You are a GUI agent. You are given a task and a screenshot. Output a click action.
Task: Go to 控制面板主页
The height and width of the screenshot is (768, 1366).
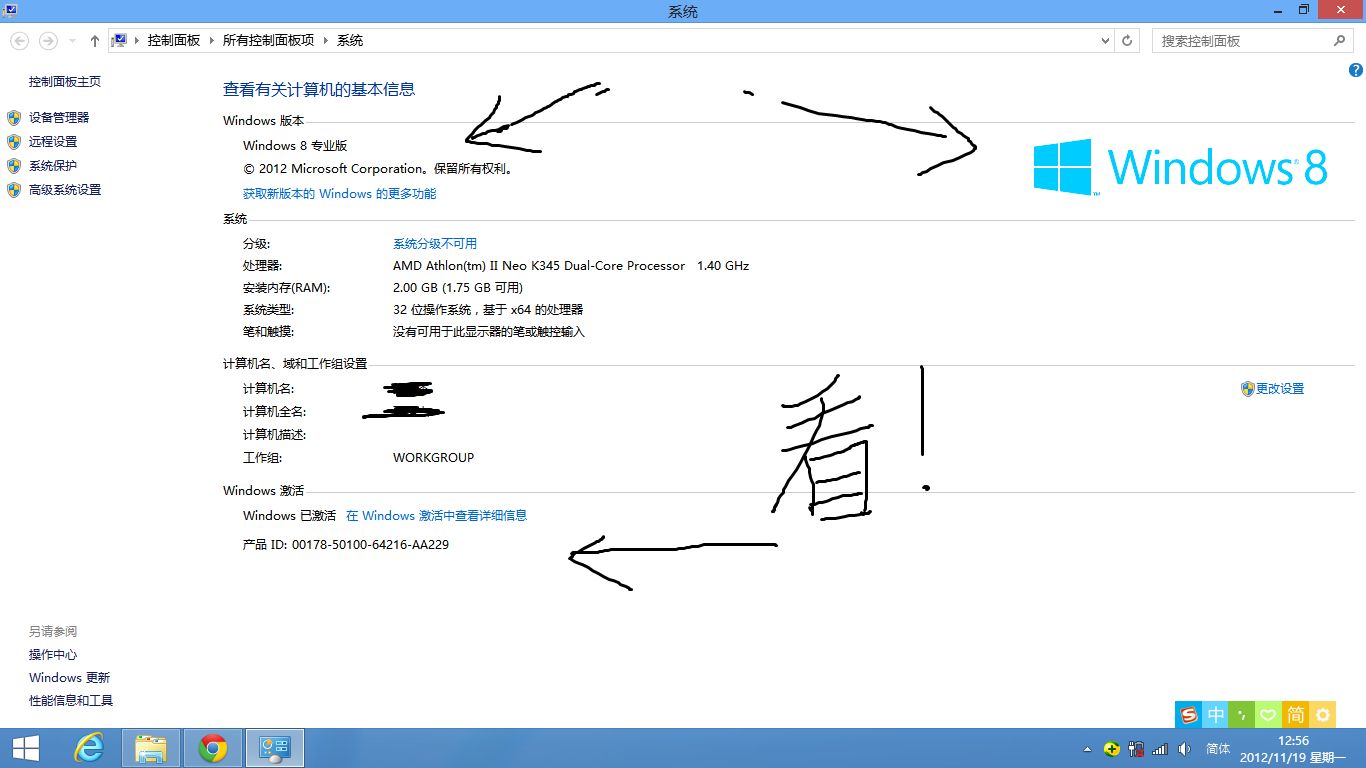click(65, 82)
